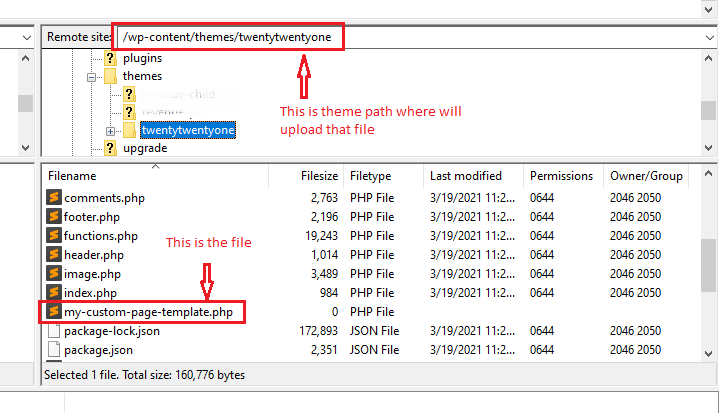Open the Remote site path dropdown
Image resolution: width=719 pixels, height=413 pixels.
point(708,38)
